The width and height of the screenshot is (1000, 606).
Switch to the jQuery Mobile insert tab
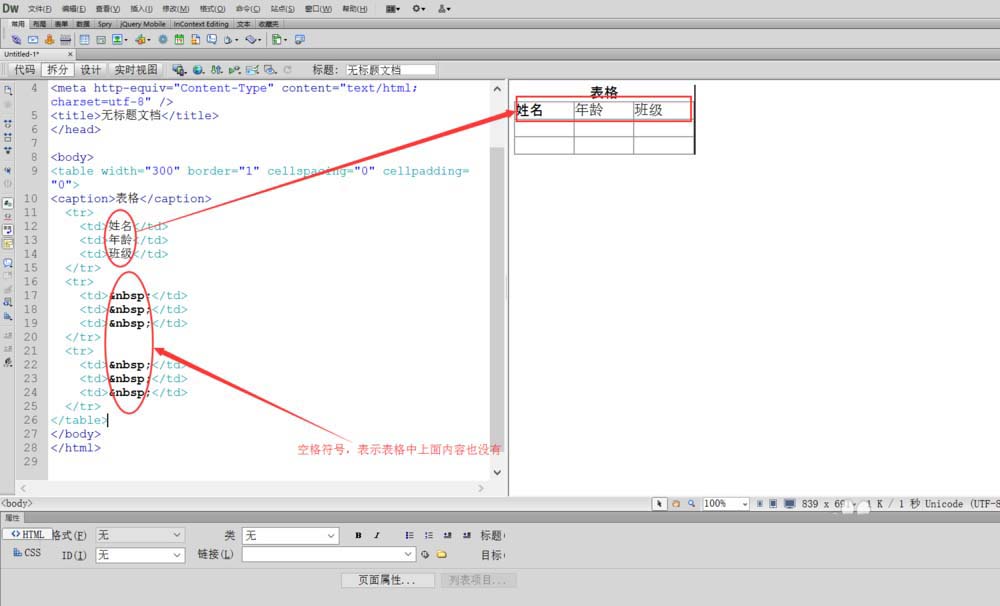pos(143,23)
